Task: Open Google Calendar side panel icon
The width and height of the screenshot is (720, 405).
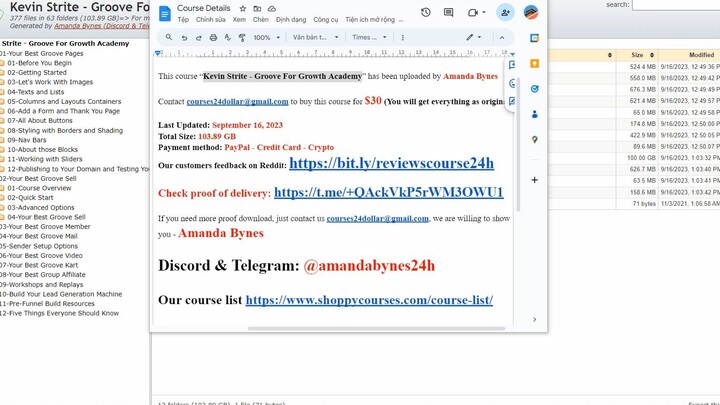Action: point(534,38)
